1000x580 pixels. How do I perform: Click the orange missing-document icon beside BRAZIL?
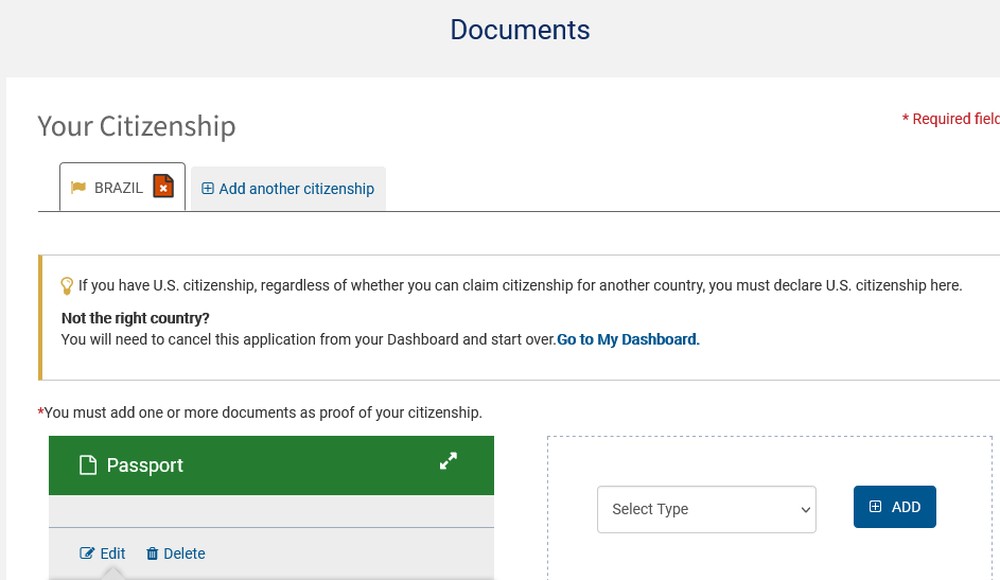(163, 186)
